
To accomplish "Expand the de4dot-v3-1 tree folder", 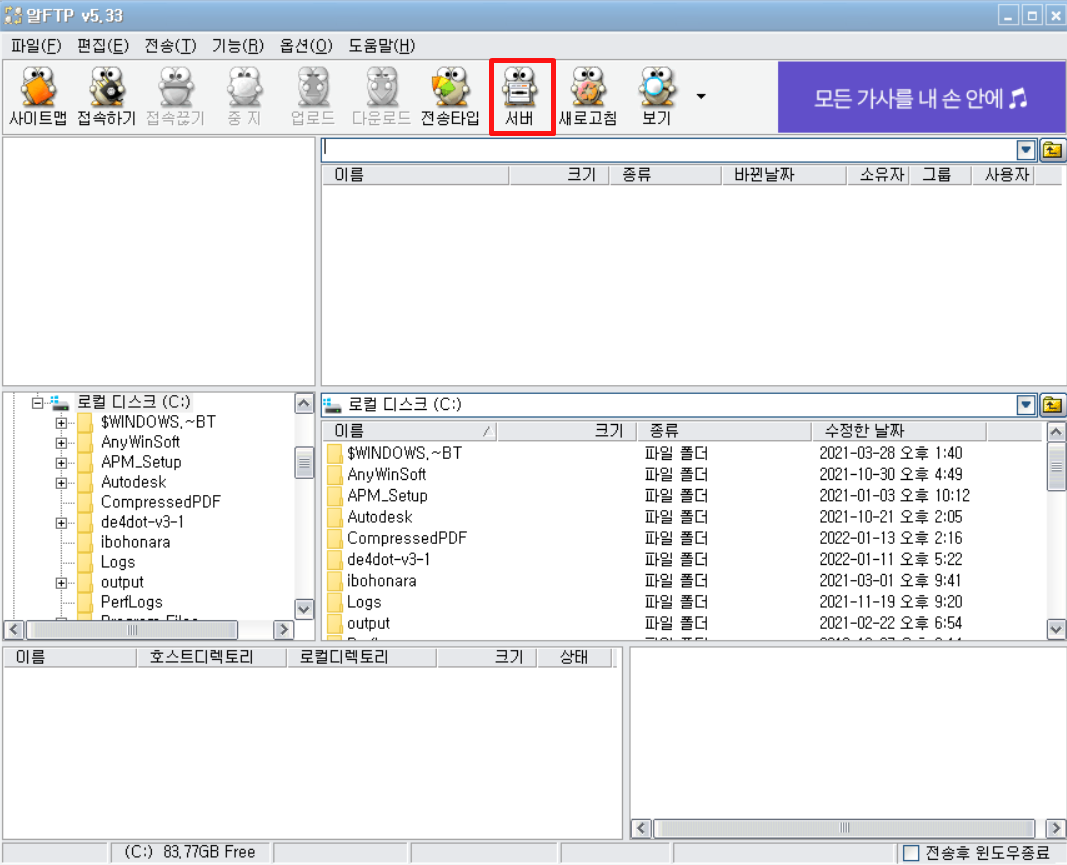I will tap(61, 523).
